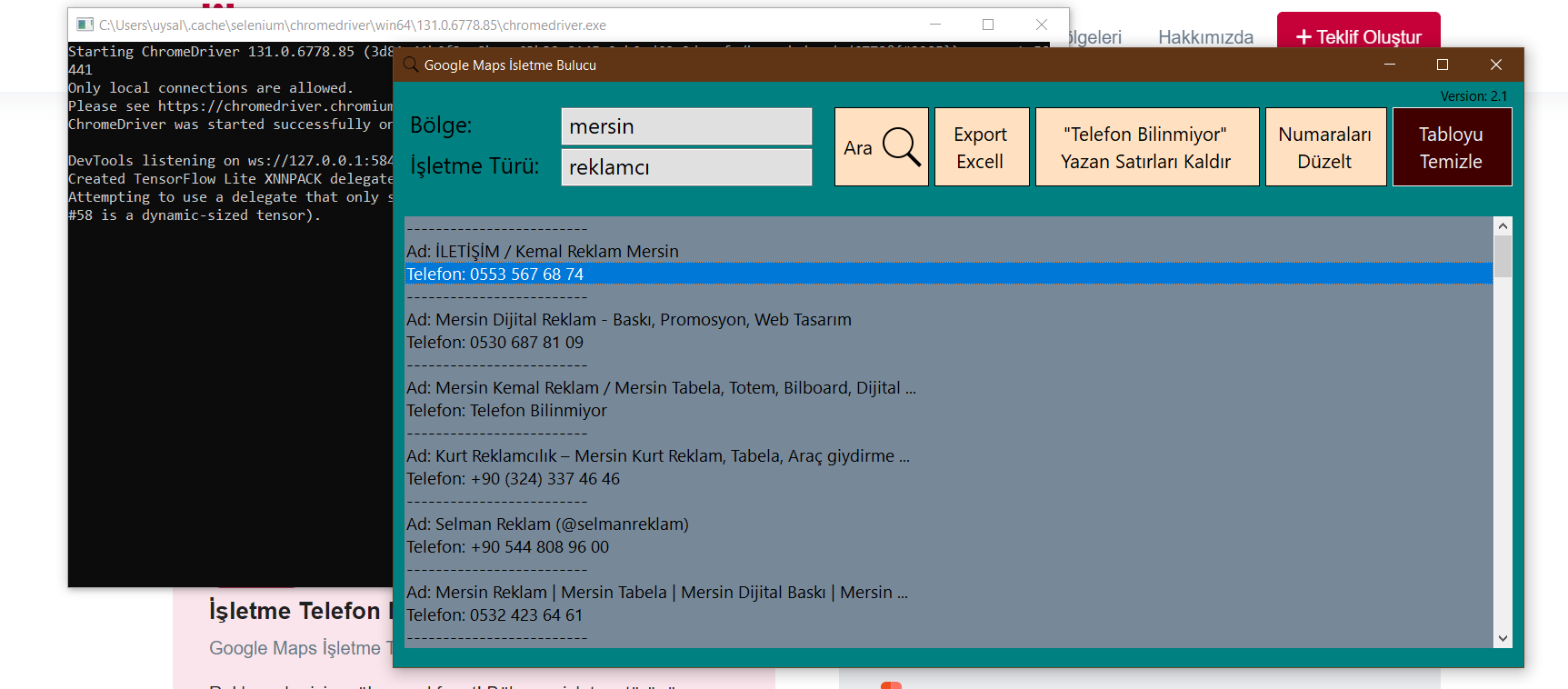
Task: Click the results list scroll up arrow
Action: (x=1503, y=225)
